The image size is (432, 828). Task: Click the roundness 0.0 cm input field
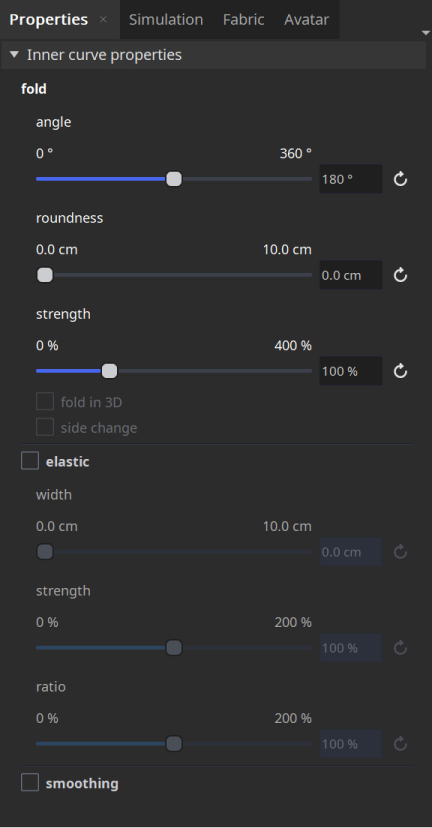pos(351,275)
